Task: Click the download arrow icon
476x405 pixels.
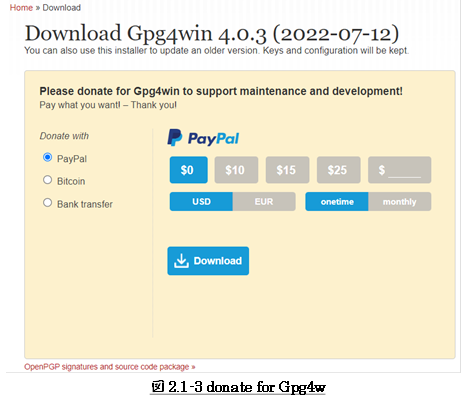Action: 181,261
